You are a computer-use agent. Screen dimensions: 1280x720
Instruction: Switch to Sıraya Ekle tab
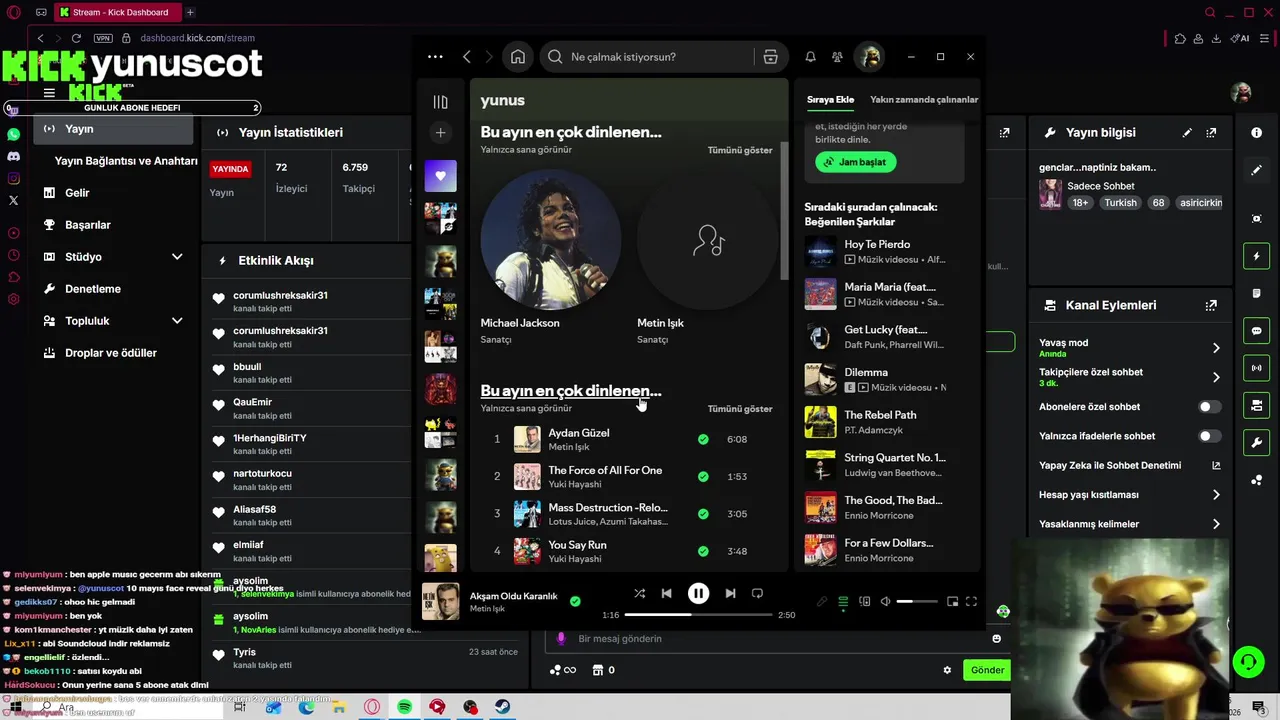830,100
